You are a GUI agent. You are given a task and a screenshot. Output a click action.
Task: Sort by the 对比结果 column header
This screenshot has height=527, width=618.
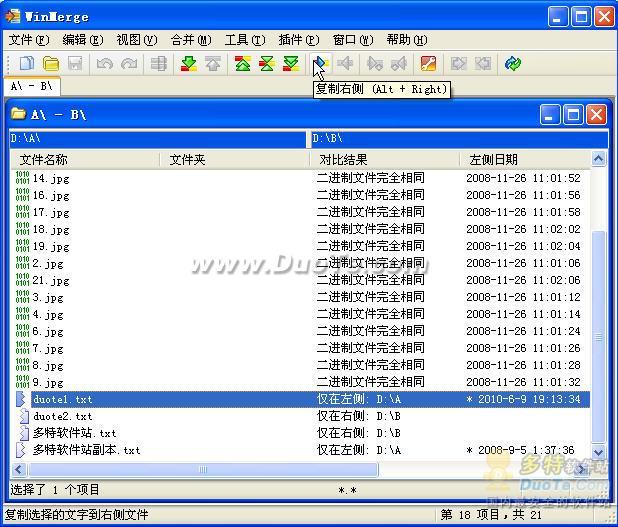385,160
